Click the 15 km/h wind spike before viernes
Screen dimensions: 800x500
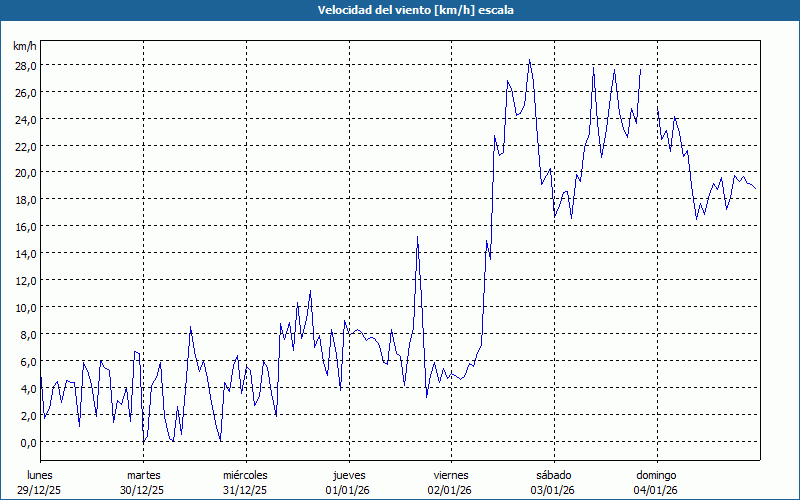pos(417,237)
